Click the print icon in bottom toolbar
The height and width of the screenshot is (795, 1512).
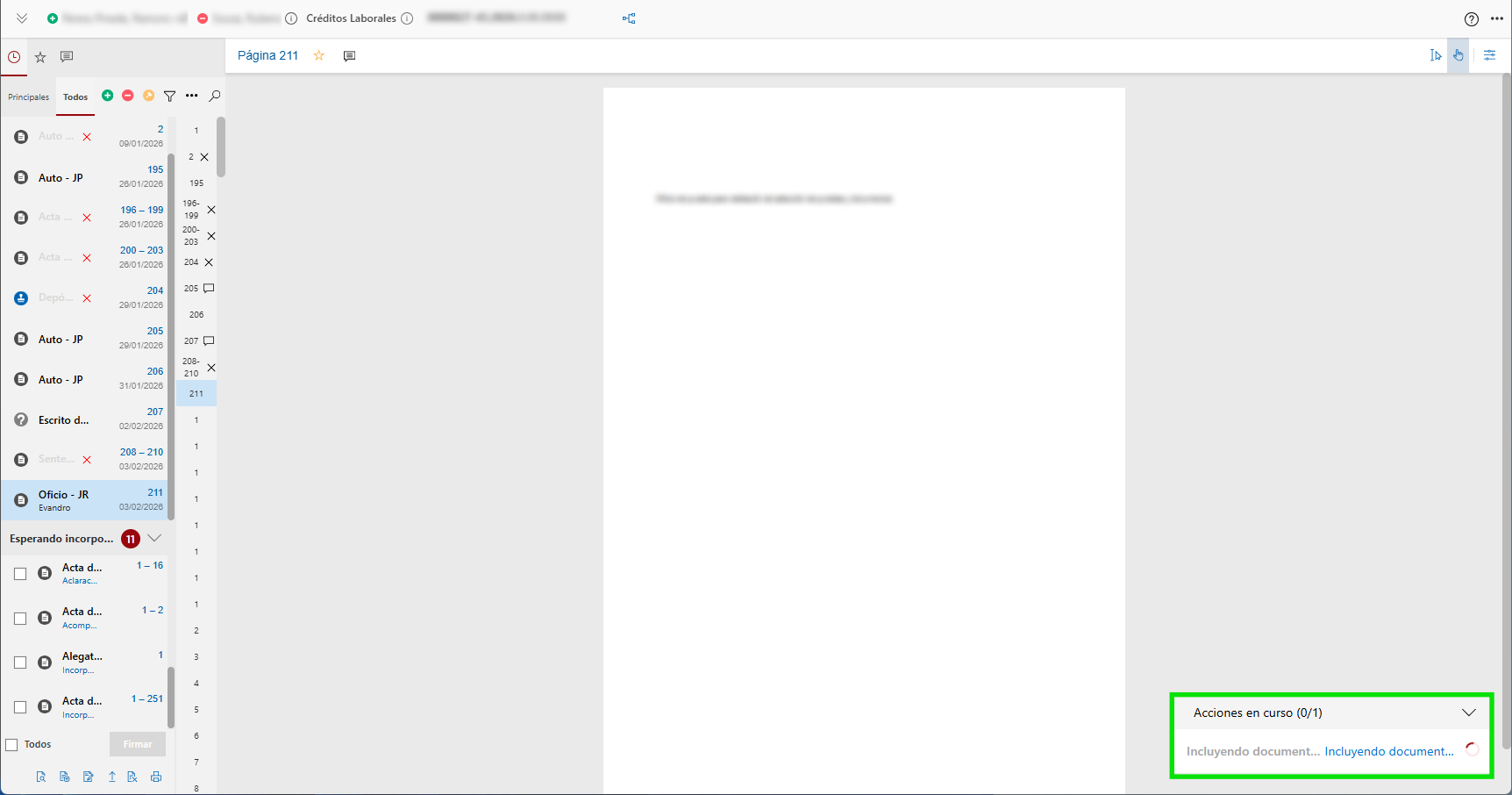click(x=156, y=777)
